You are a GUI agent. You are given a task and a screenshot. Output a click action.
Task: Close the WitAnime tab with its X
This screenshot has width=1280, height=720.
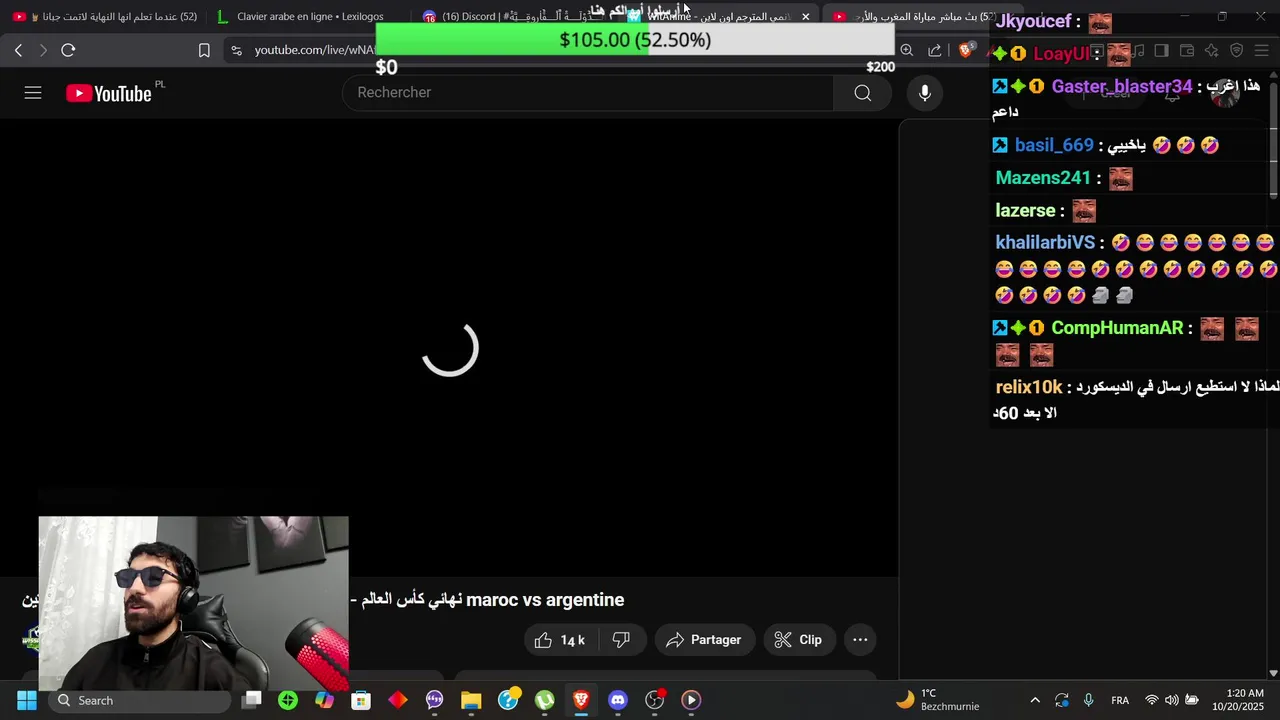(805, 17)
